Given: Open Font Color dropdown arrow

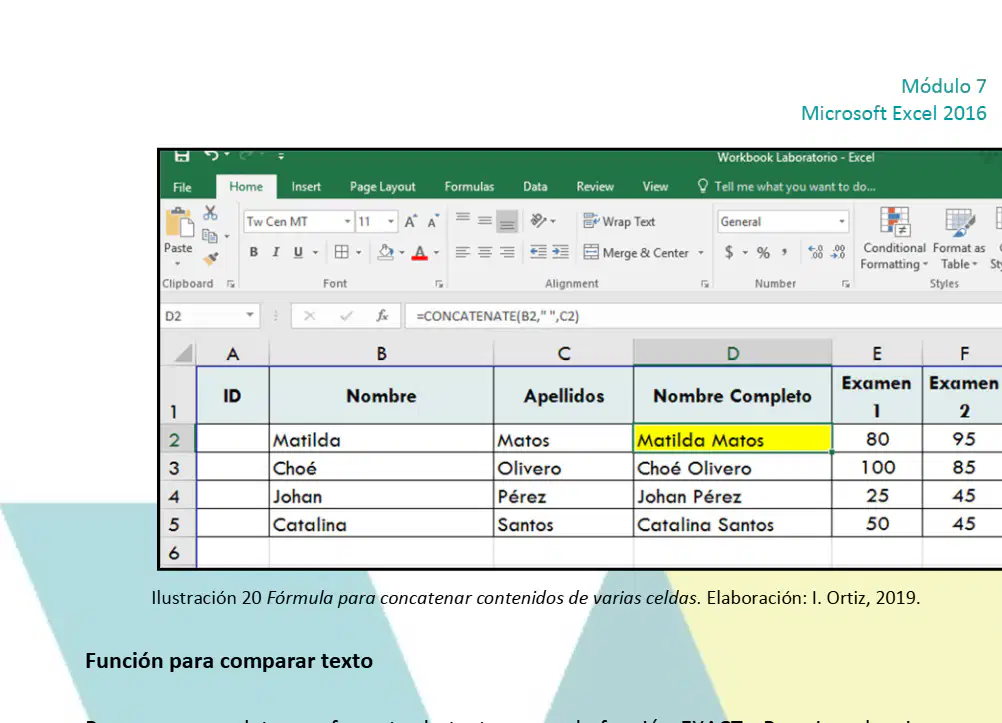Looking at the screenshot, I should click(x=436, y=253).
